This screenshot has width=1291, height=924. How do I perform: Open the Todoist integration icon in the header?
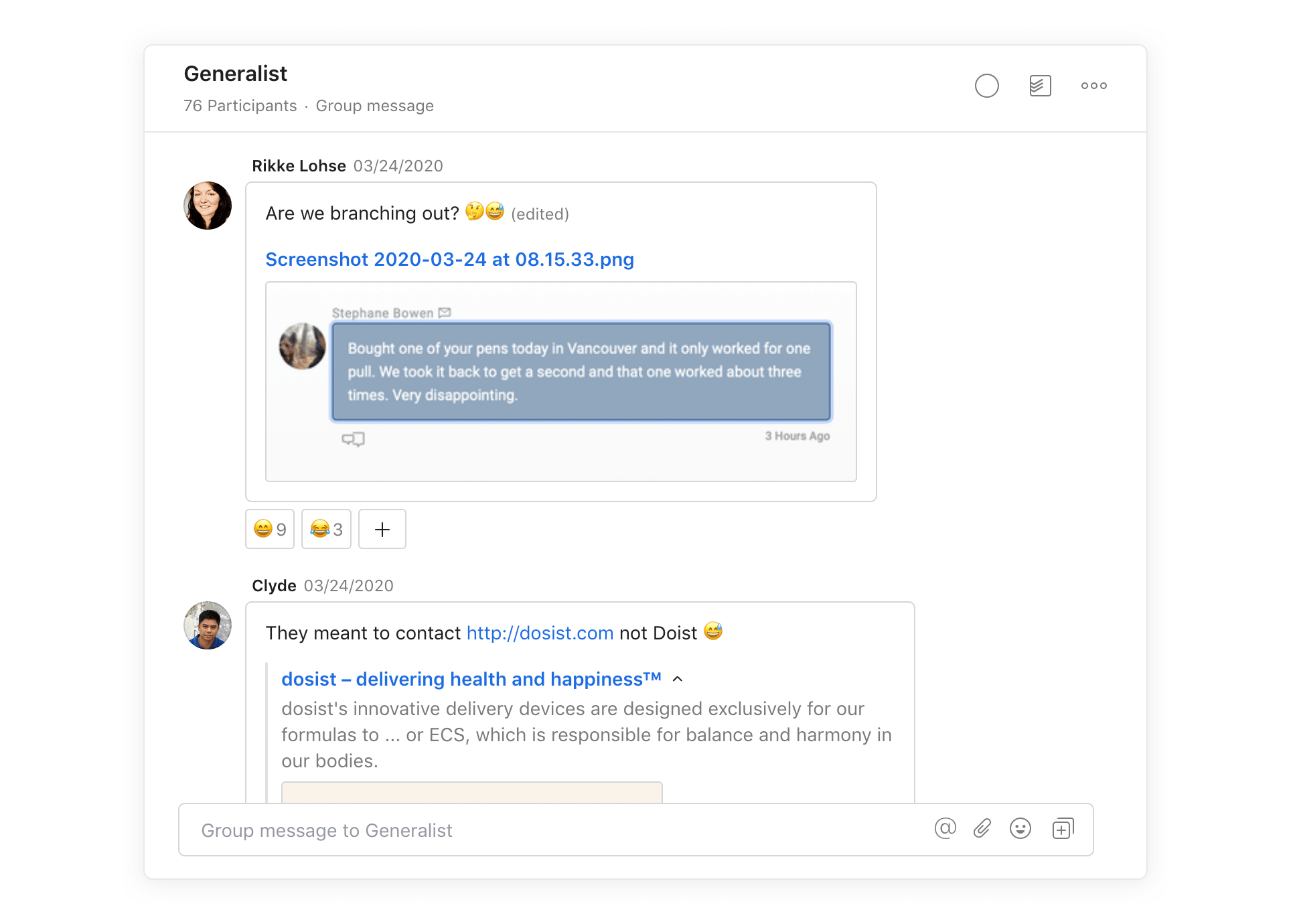pos(1039,86)
